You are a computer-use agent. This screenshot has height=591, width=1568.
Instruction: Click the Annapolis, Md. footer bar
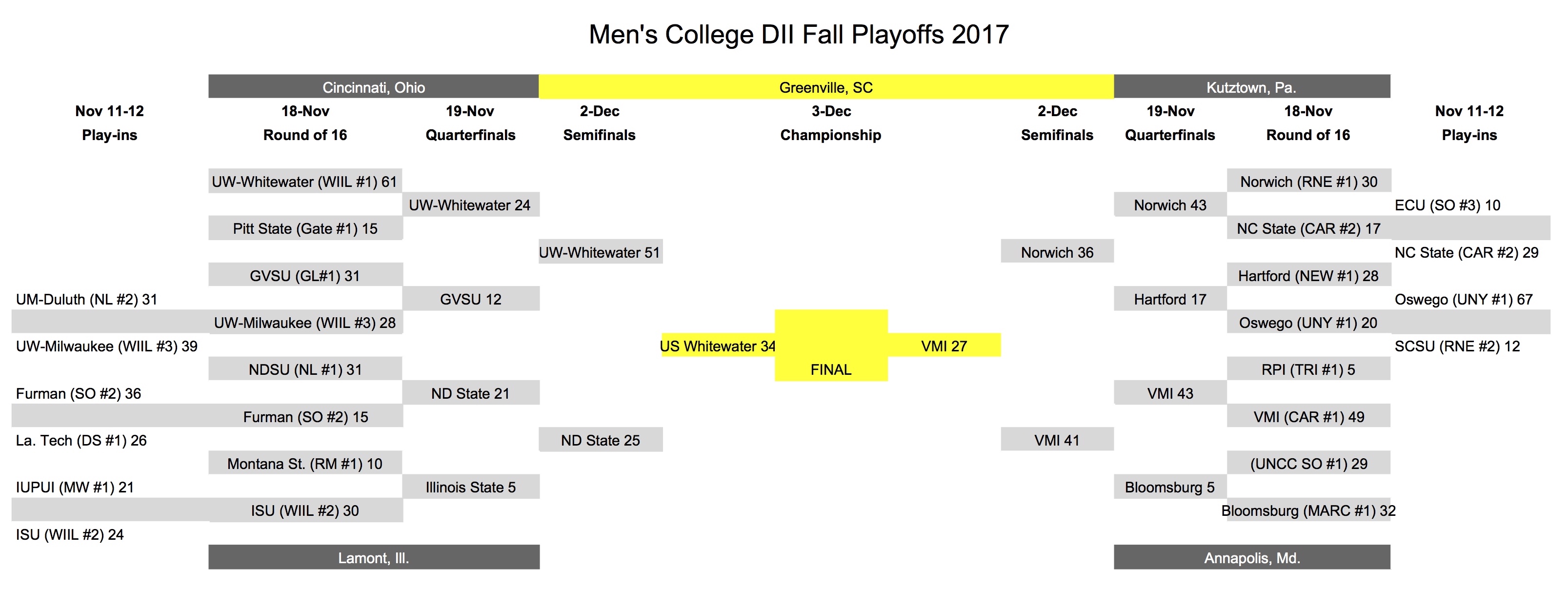tap(1251, 557)
